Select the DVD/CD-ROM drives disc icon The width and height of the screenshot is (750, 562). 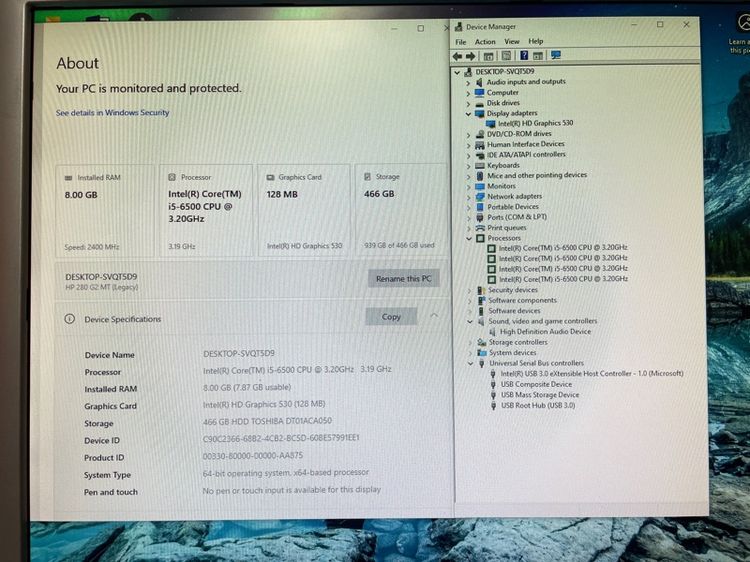click(x=480, y=134)
